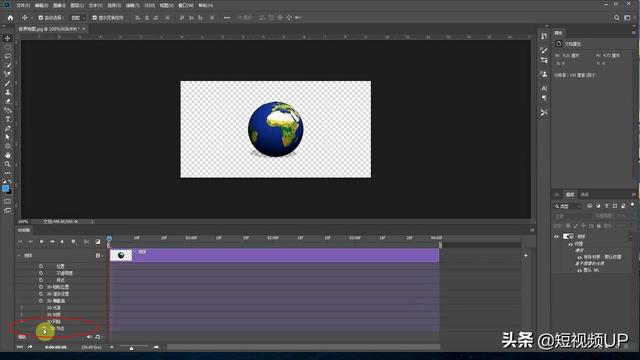This screenshot has width=640, height=360.
Task: Select the Clone Stamp tool
Action: [x=7, y=92]
